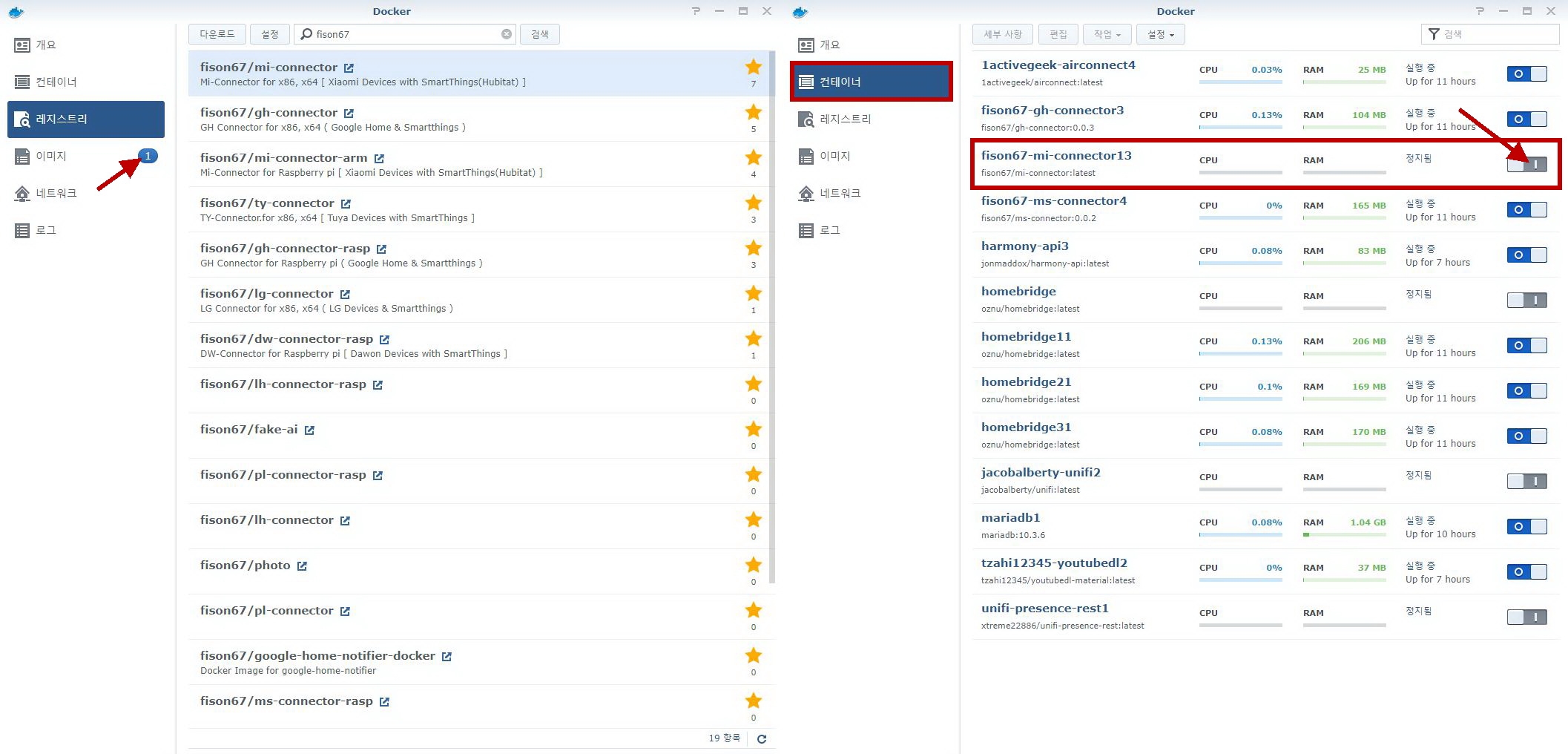Click the container filter search field
Viewport: 1568px width, 754px height.
1490,34
